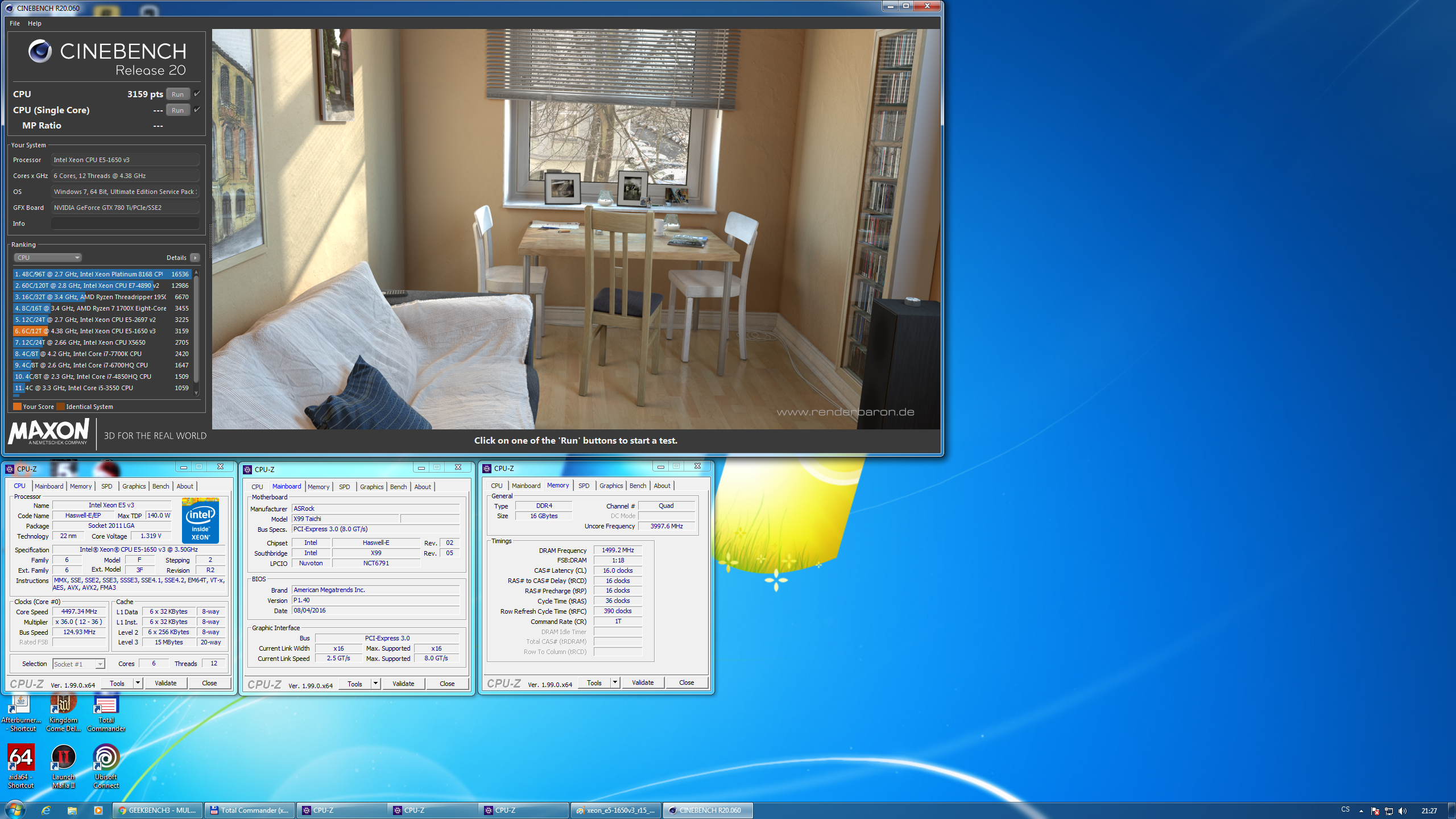This screenshot has width=1456, height=819.
Task: Click the Show Desktop button at taskbar end
Action: click(1451, 810)
